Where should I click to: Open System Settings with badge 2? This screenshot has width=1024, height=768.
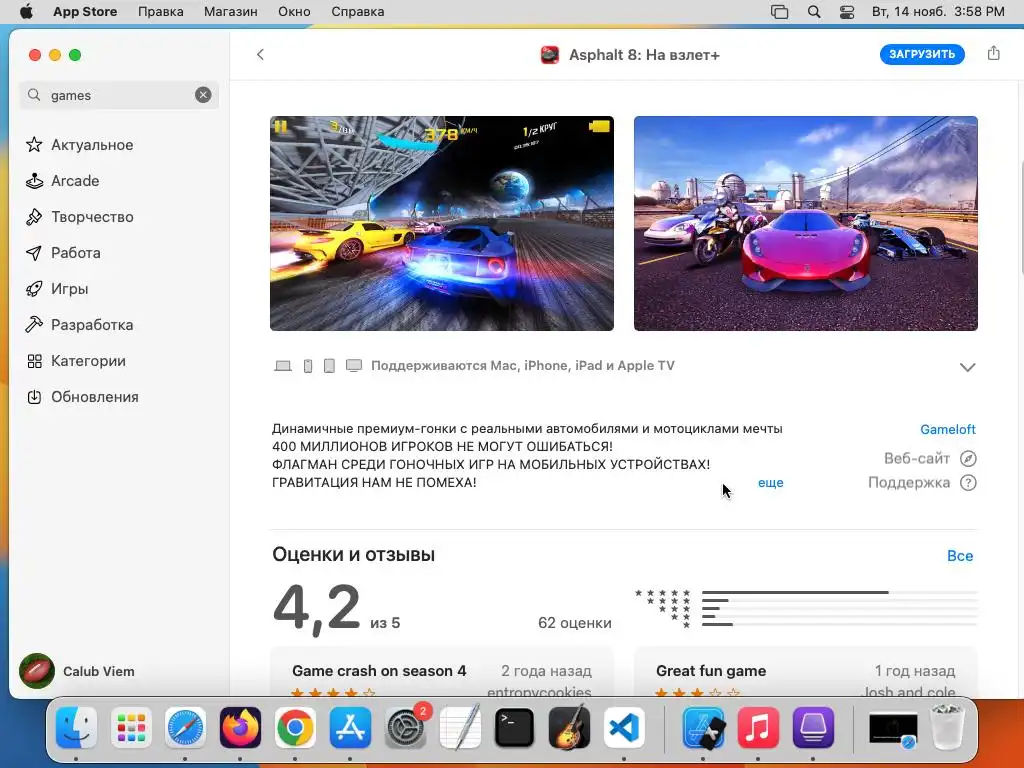tap(406, 728)
